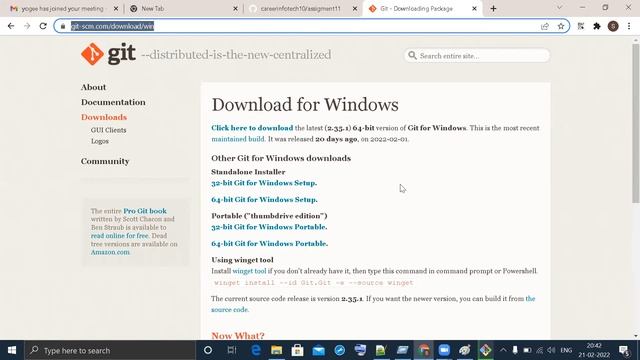View site info via the padlock icon
This screenshot has height=360, width=640.
[63, 26]
